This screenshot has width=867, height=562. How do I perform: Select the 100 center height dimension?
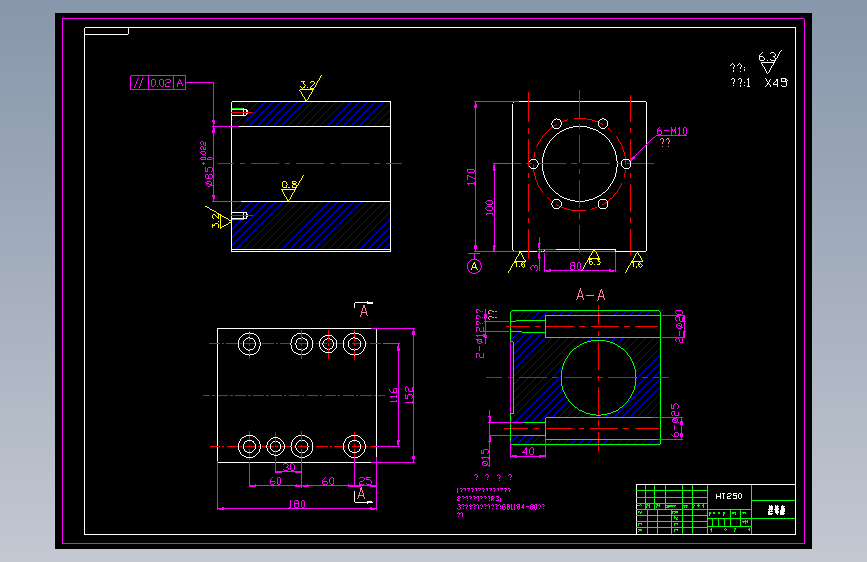[x=489, y=207]
